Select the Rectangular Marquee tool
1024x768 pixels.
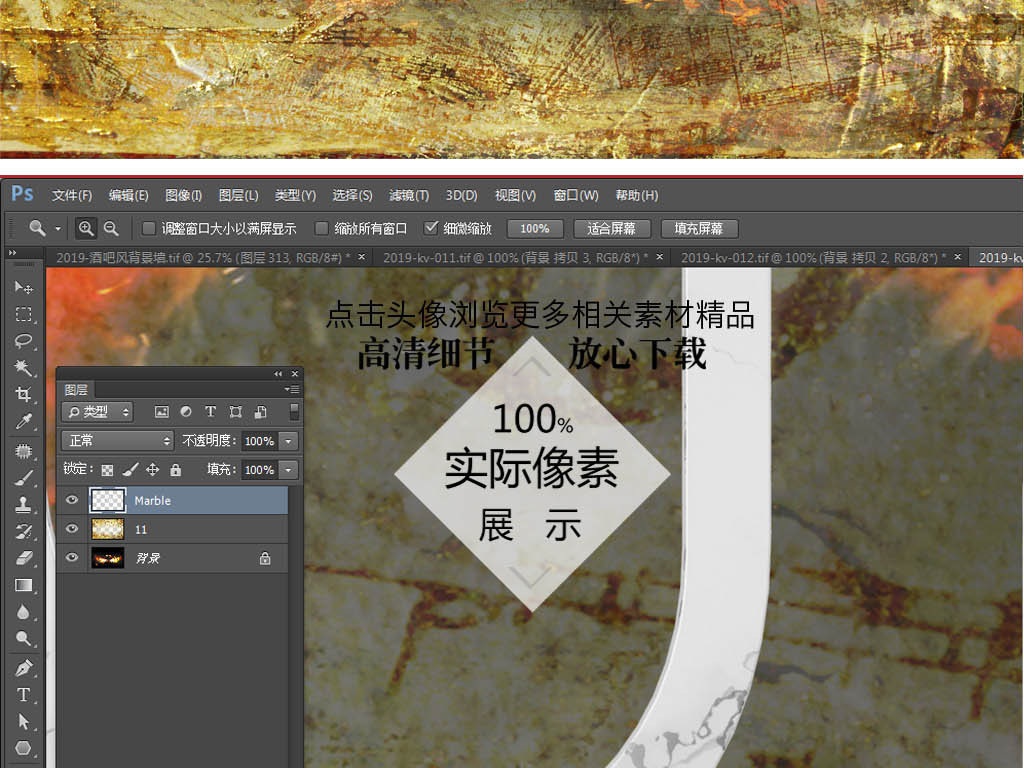[24, 314]
